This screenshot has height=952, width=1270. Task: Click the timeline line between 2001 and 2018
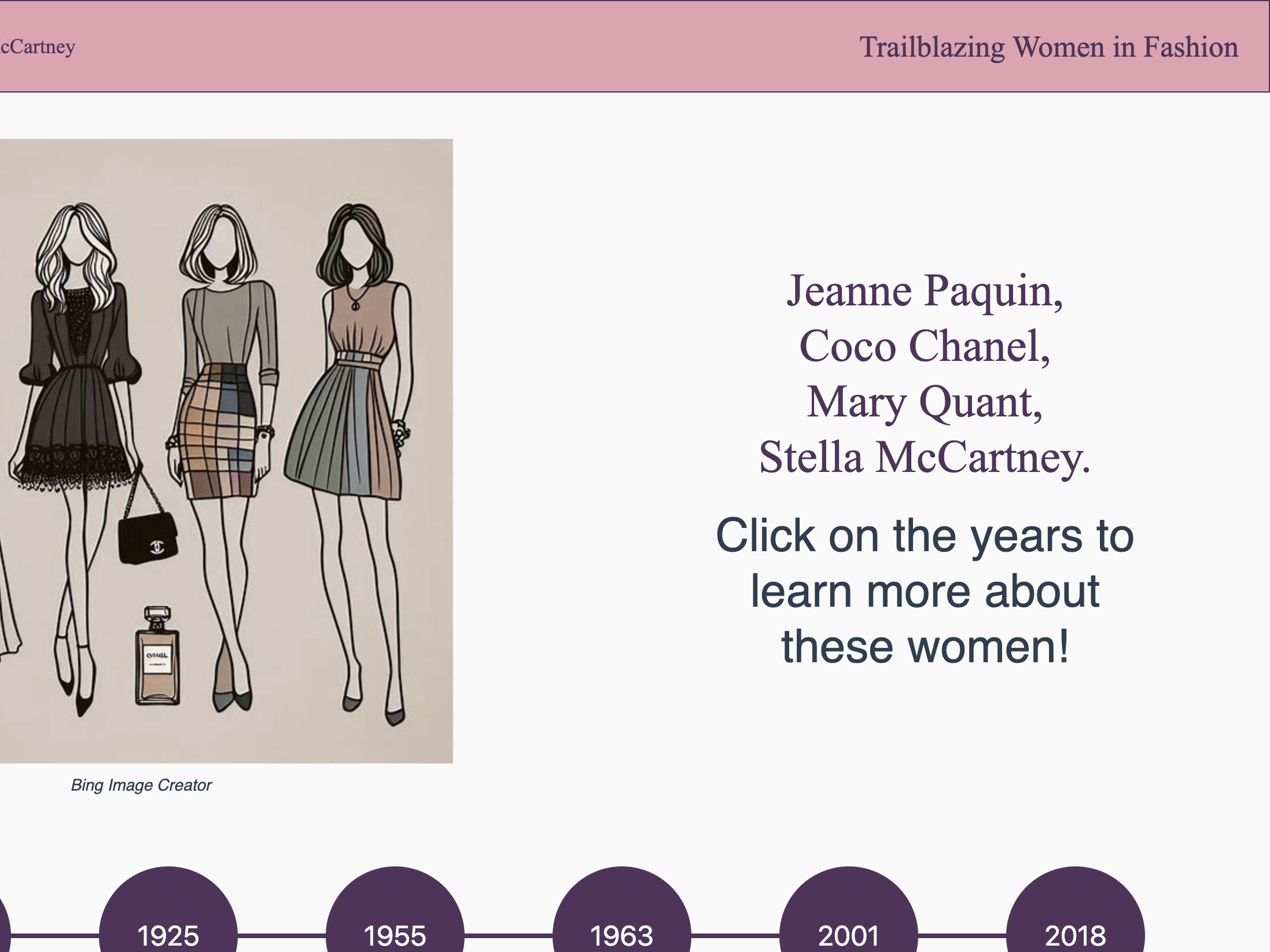pyautogui.click(x=962, y=934)
